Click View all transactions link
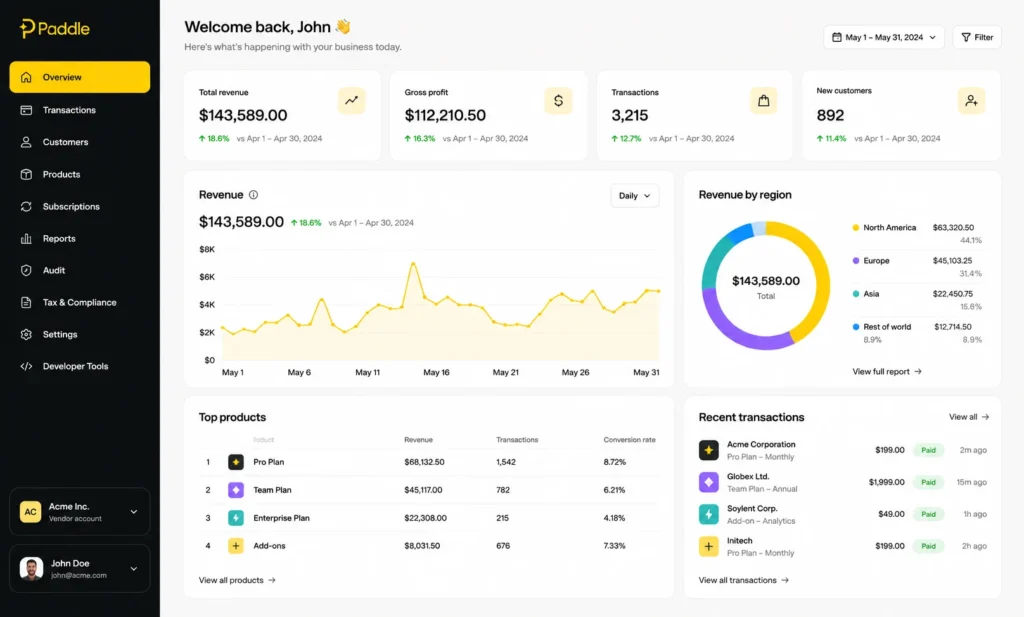 pyautogui.click(x=743, y=580)
